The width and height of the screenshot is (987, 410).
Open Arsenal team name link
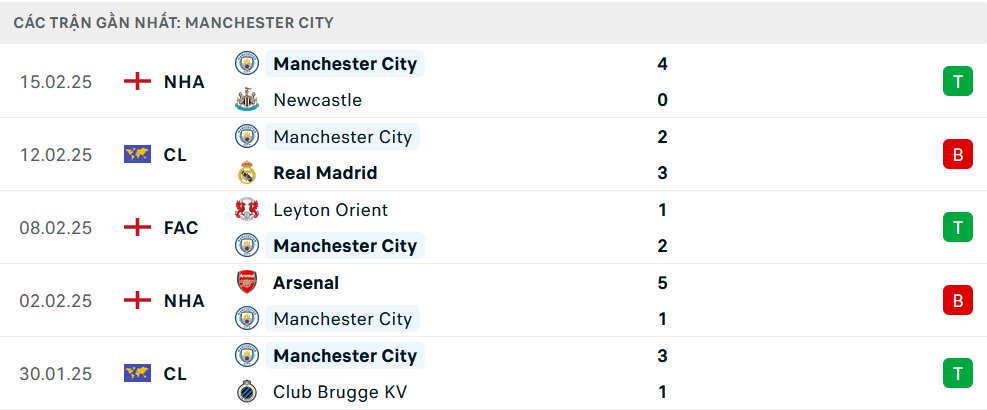(x=306, y=283)
